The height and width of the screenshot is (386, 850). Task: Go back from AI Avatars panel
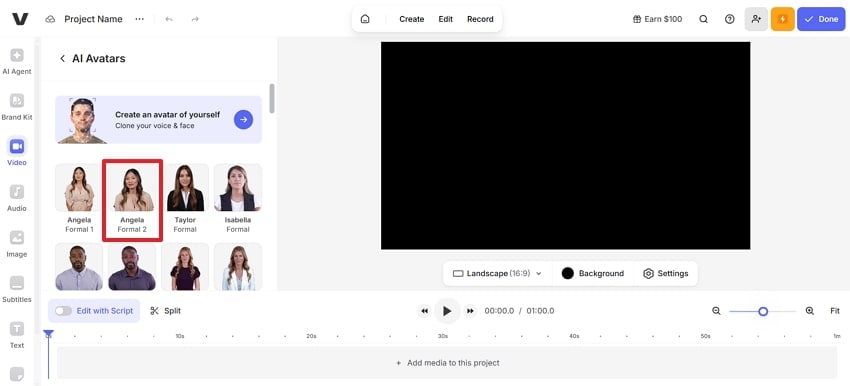point(62,59)
